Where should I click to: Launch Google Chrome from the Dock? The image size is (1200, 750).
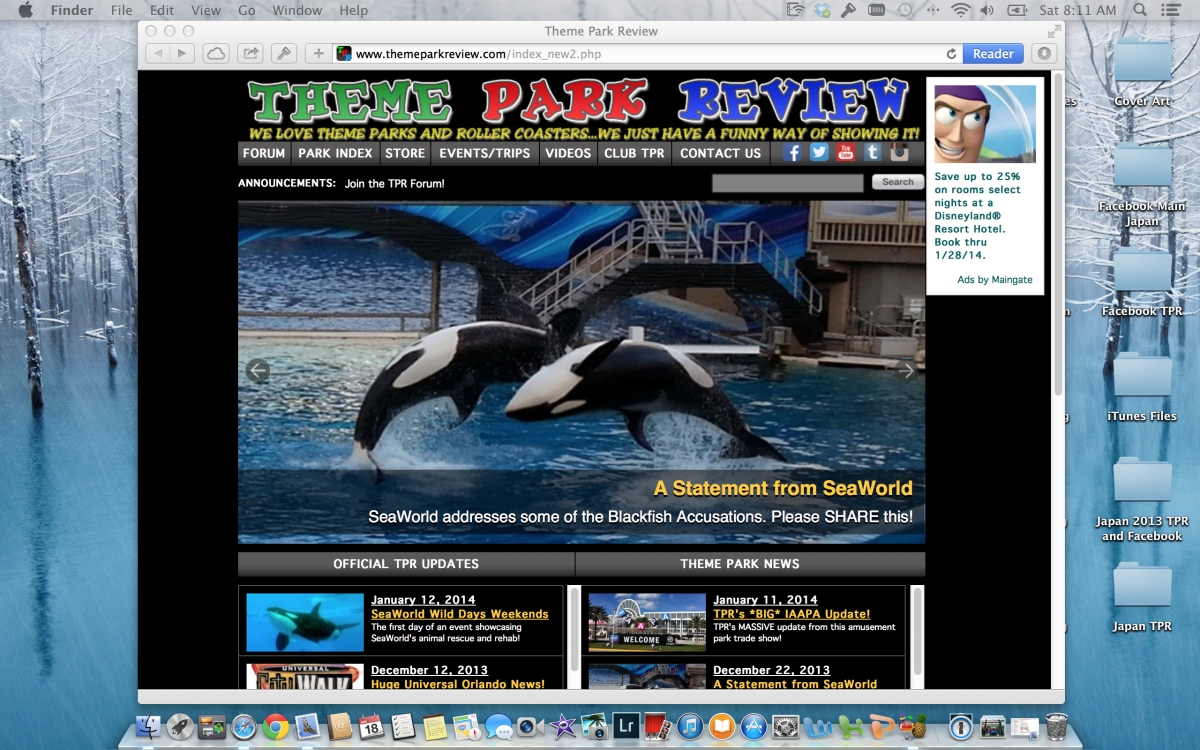276,727
